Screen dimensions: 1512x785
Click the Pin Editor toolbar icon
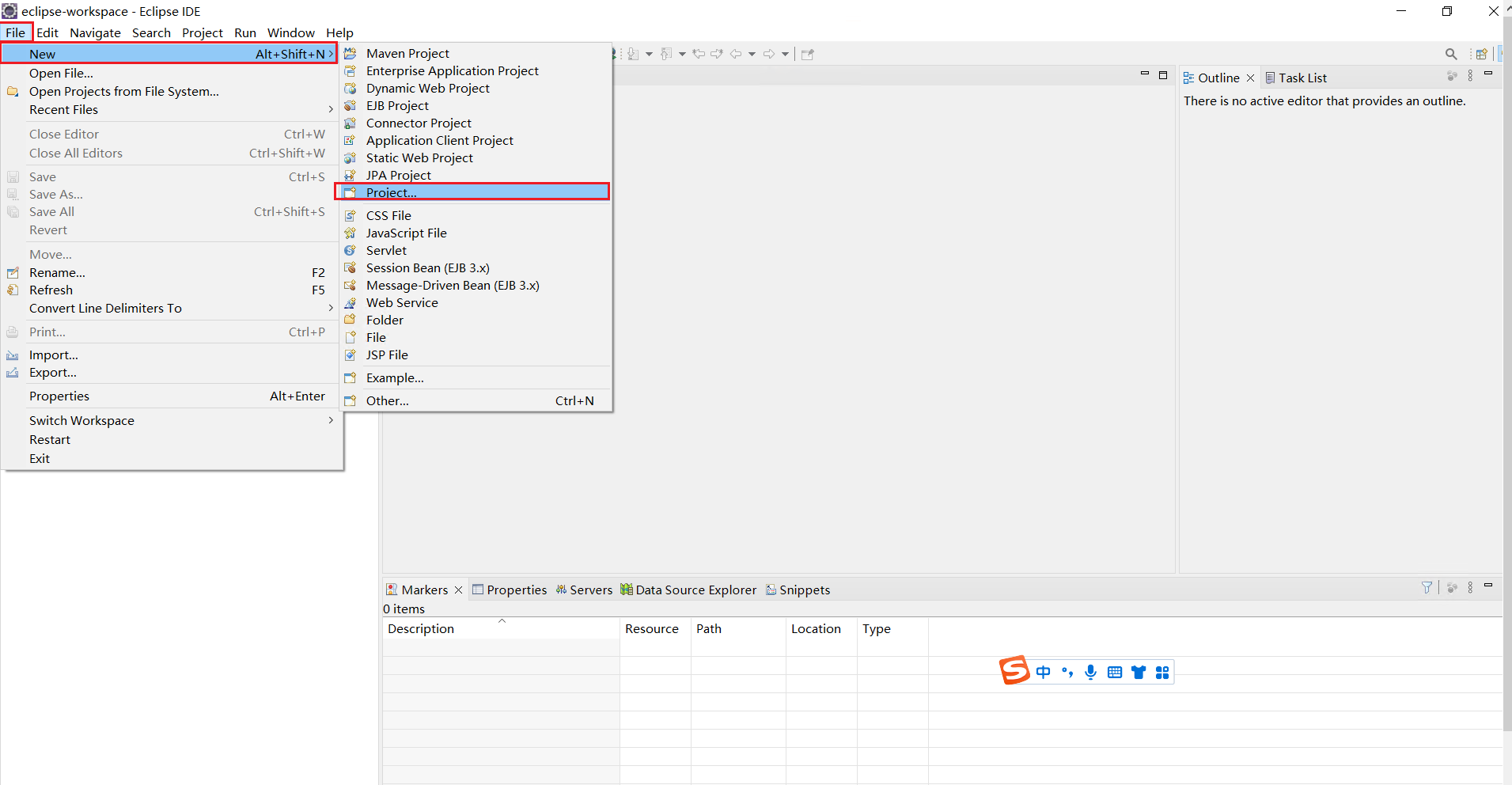(x=807, y=54)
